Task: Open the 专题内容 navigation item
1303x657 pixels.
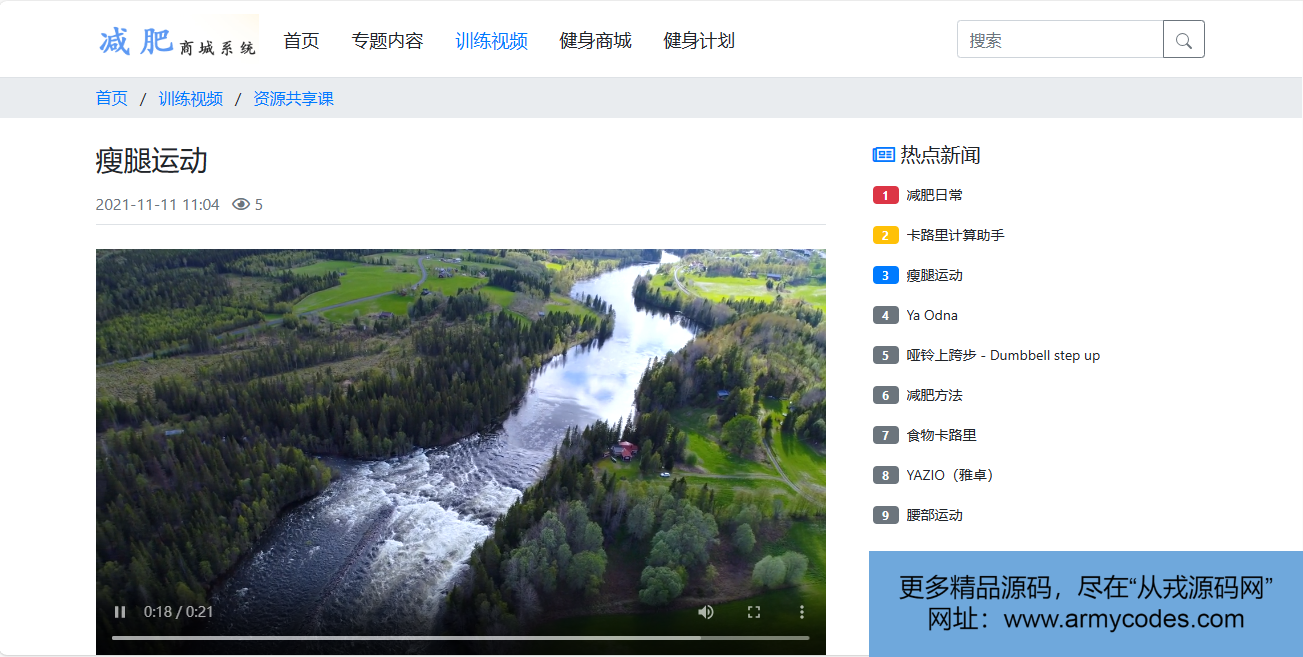Action: click(x=387, y=41)
